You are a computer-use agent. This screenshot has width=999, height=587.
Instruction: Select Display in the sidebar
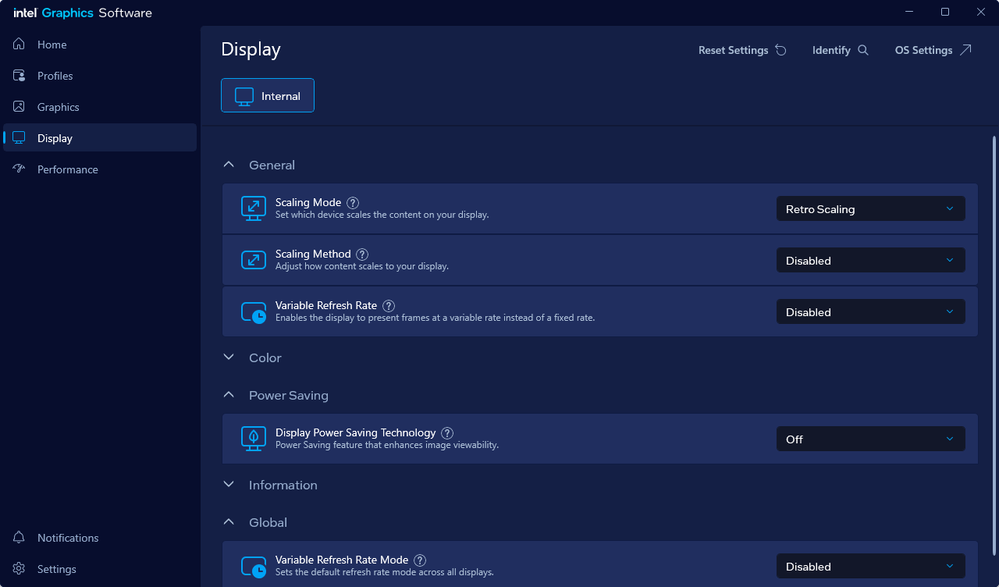[x=100, y=138]
